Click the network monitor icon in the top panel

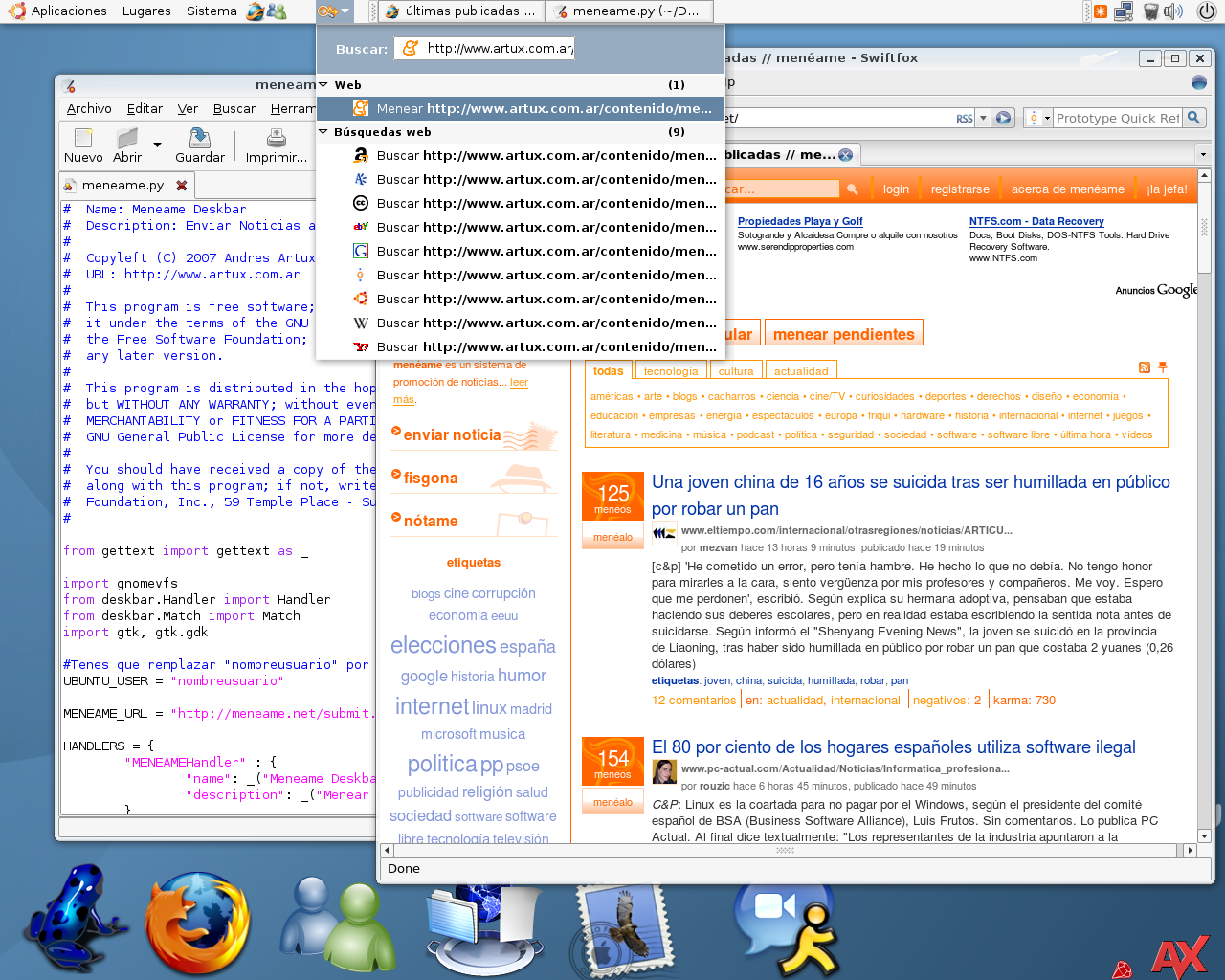point(1124,11)
